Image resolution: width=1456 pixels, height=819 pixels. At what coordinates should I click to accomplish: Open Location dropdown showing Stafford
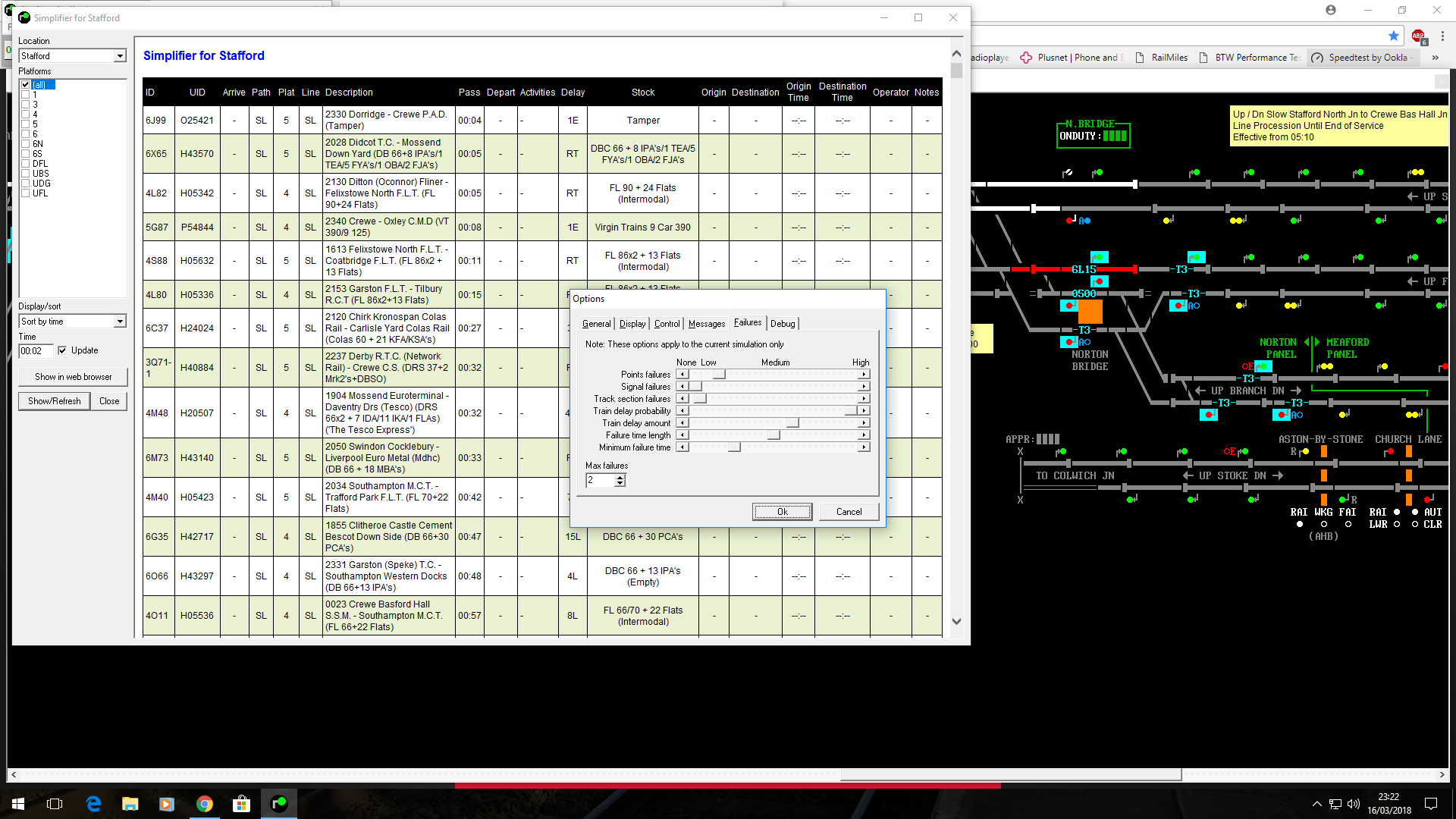click(x=72, y=56)
